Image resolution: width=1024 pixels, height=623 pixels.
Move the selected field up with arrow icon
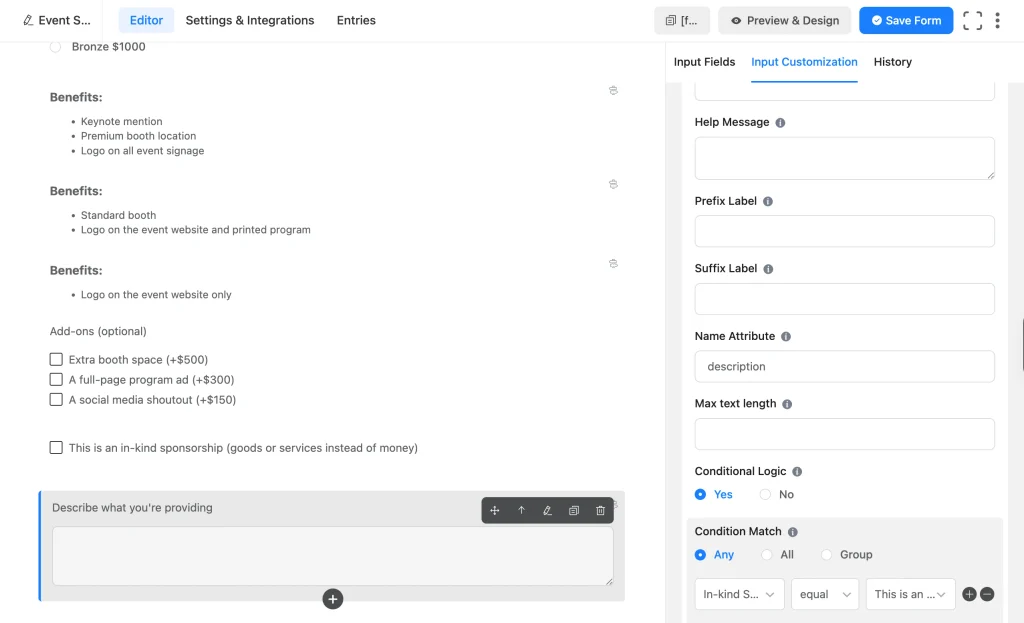[521, 511]
